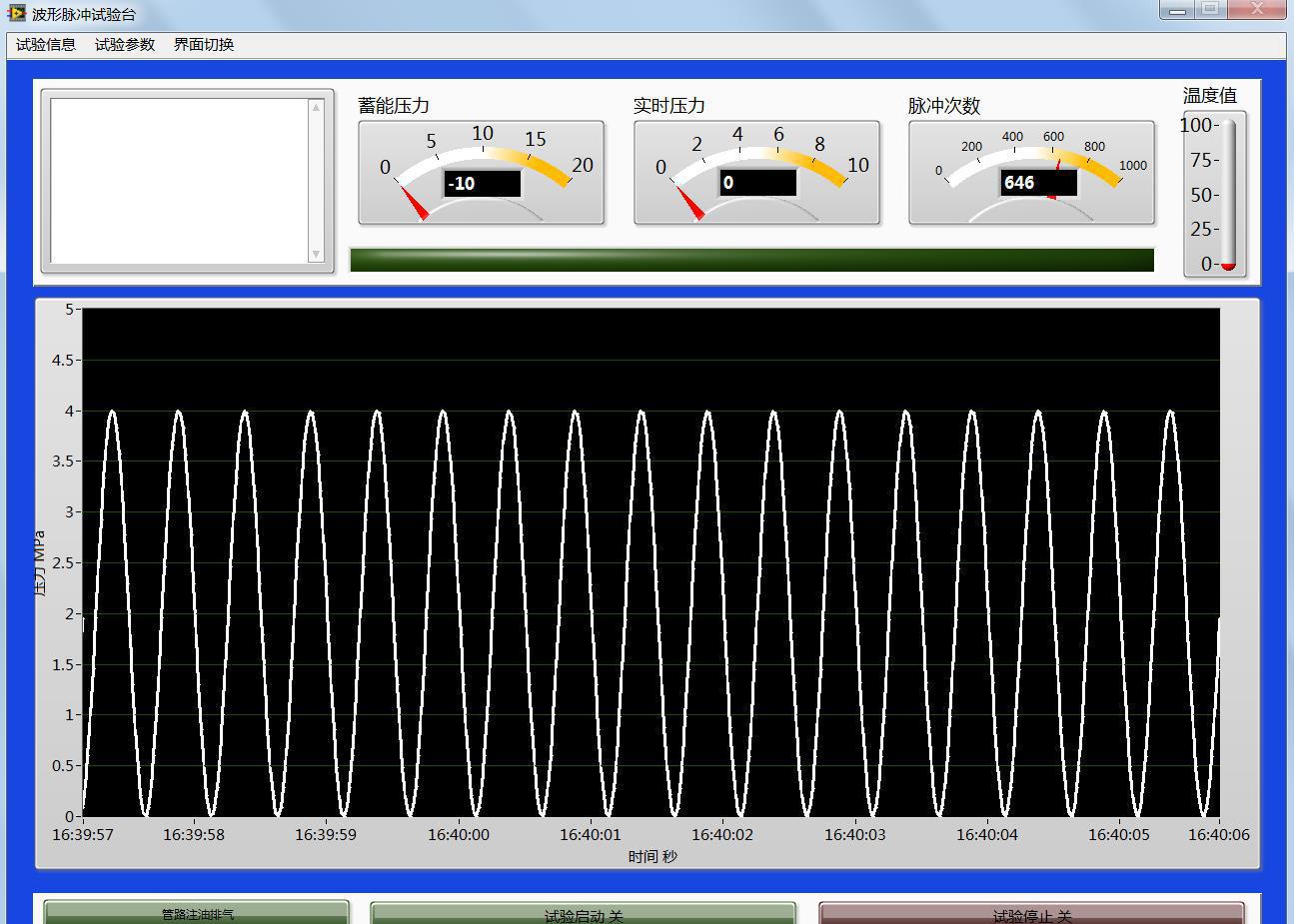Image resolution: width=1294 pixels, height=924 pixels.
Task: Open the 试验信息 menu
Action: click(x=46, y=45)
